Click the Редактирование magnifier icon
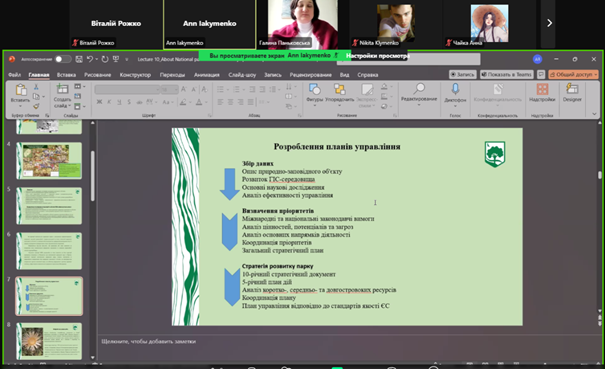605x369 pixels. 419,89
